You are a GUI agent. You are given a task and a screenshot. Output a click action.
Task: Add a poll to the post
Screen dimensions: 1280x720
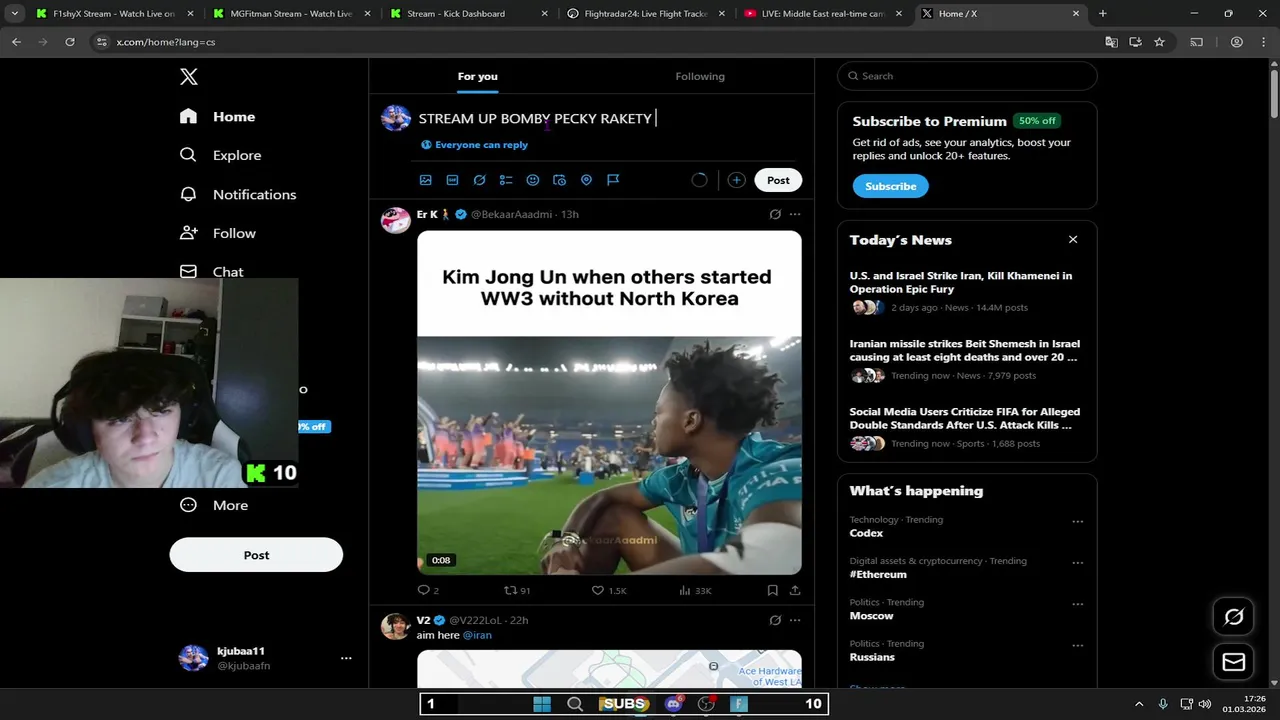click(506, 180)
